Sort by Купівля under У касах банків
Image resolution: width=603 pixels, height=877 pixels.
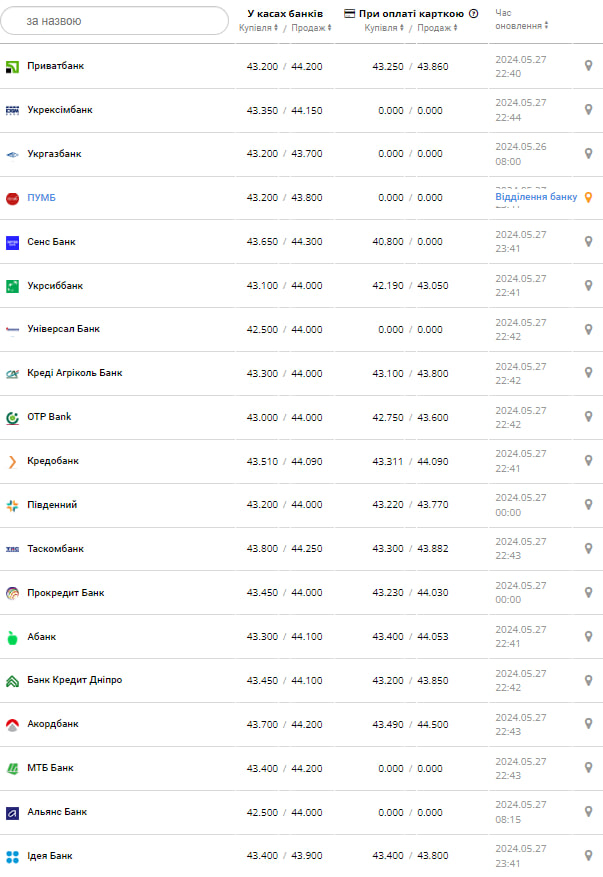click(x=259, y=28)
